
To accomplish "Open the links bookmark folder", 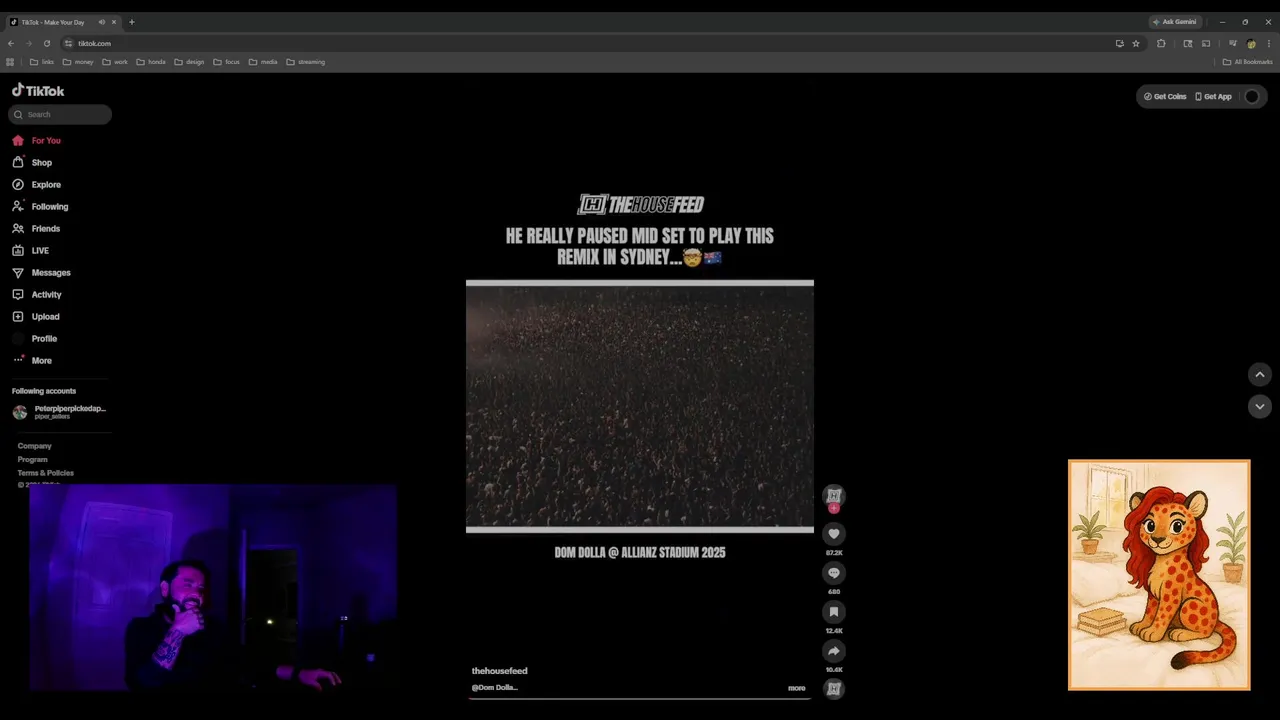I will pyautogui.click(x=42, y=62).
